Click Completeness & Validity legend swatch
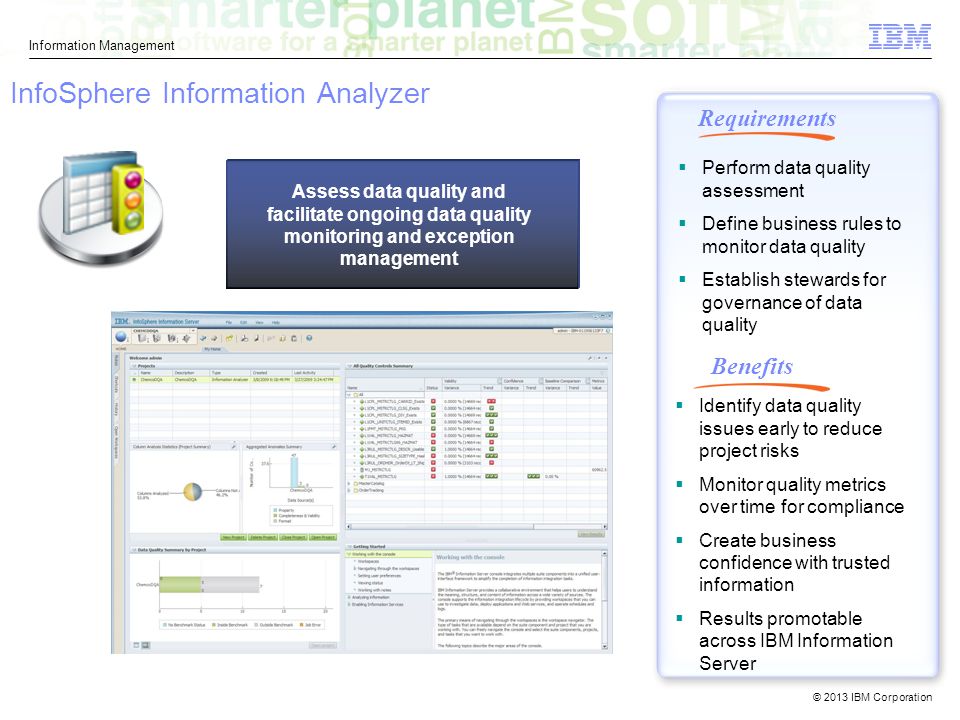The image size is (960, 720). pyautogui.click(x=275, y=516)
